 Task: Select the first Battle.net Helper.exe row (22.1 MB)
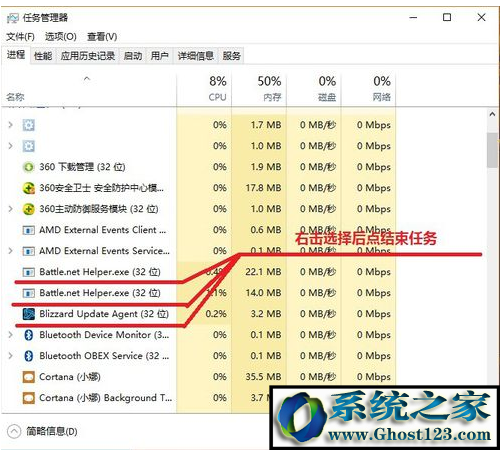tap(199, 272)
